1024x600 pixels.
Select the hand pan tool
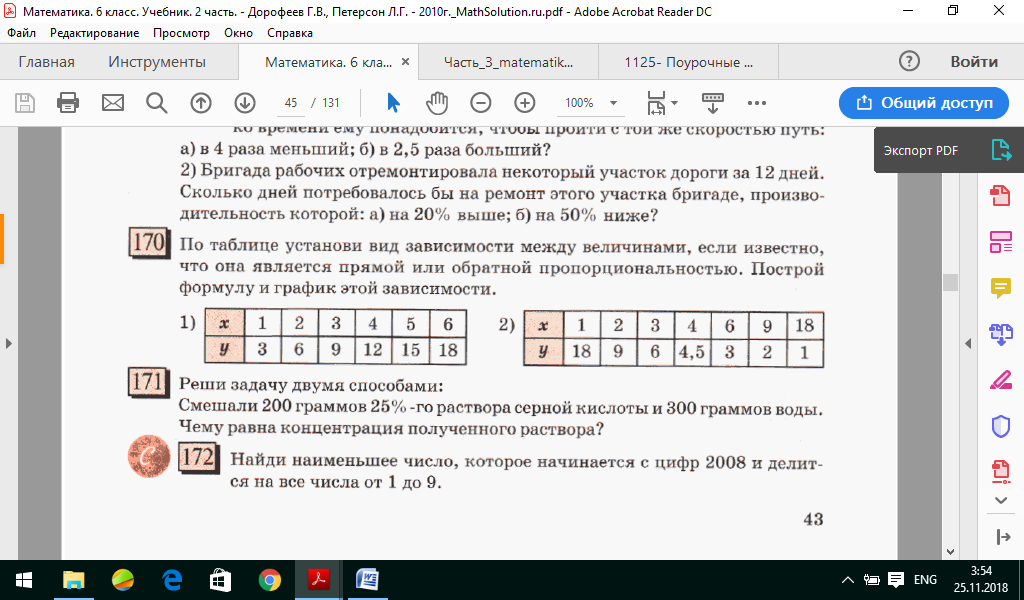437,103
